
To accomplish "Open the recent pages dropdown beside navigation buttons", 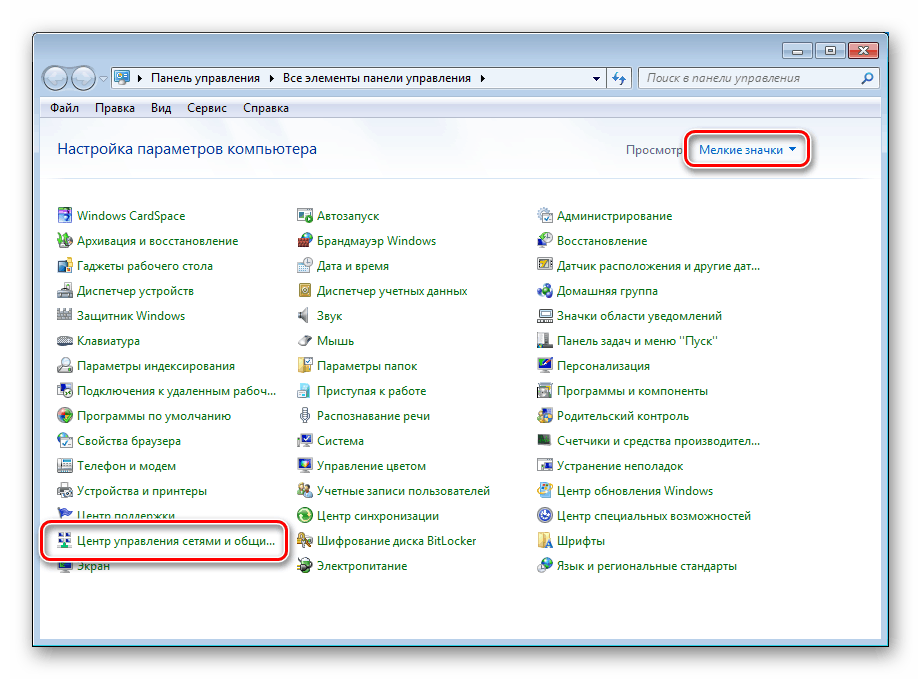I will click(x=104, y=78).
